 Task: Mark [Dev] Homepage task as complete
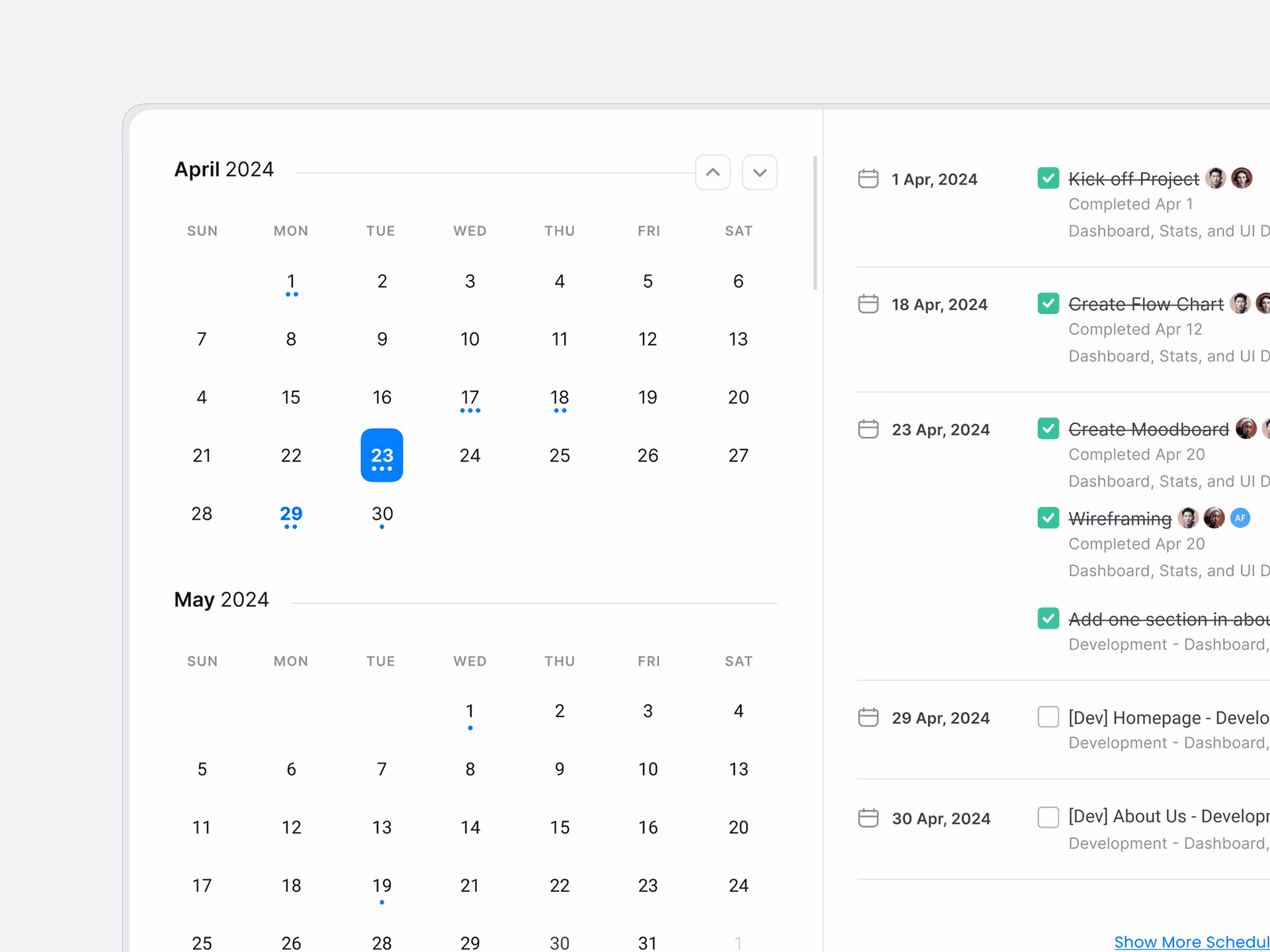(1048, 717)
